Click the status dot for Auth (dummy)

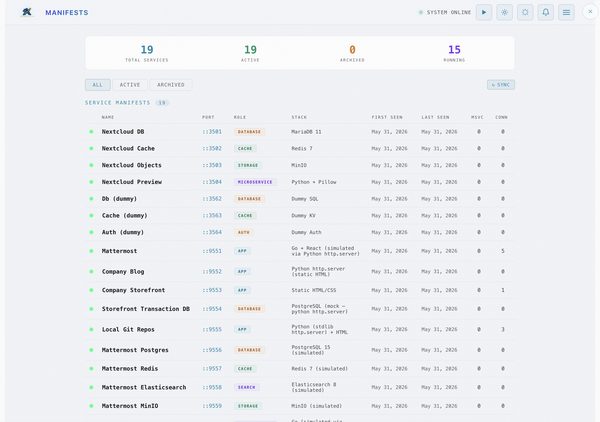91,232
